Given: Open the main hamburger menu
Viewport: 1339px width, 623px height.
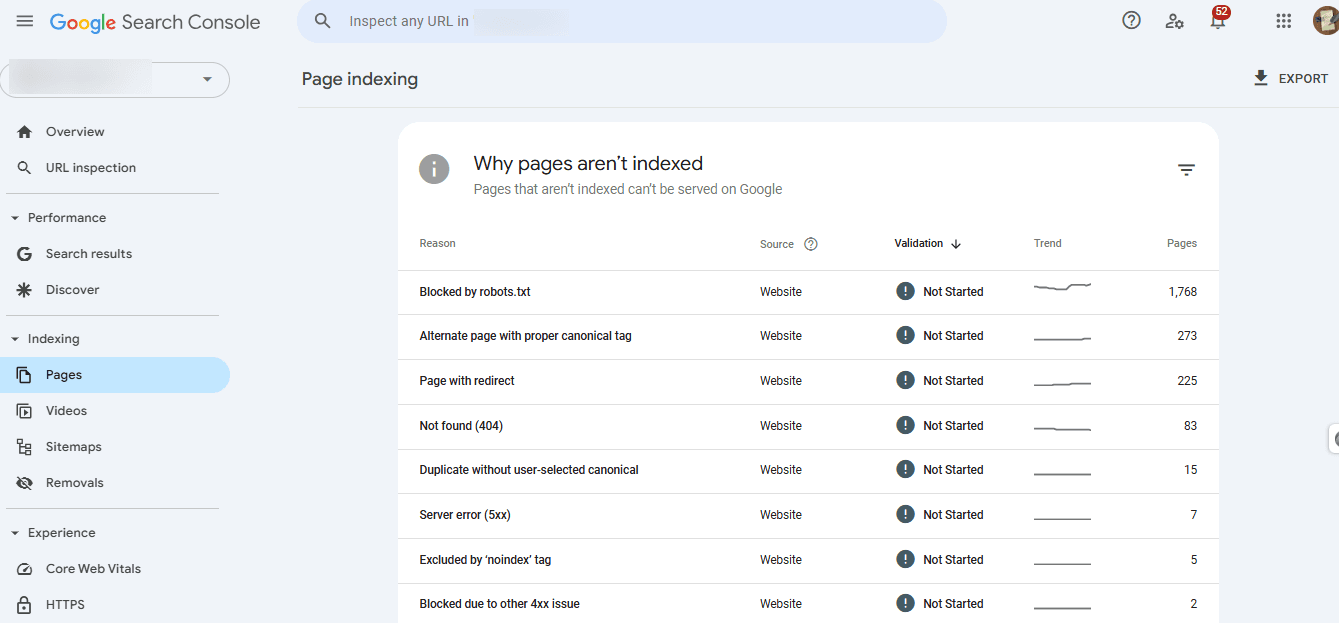Looking at the screenshot, I should pos(24,20).
